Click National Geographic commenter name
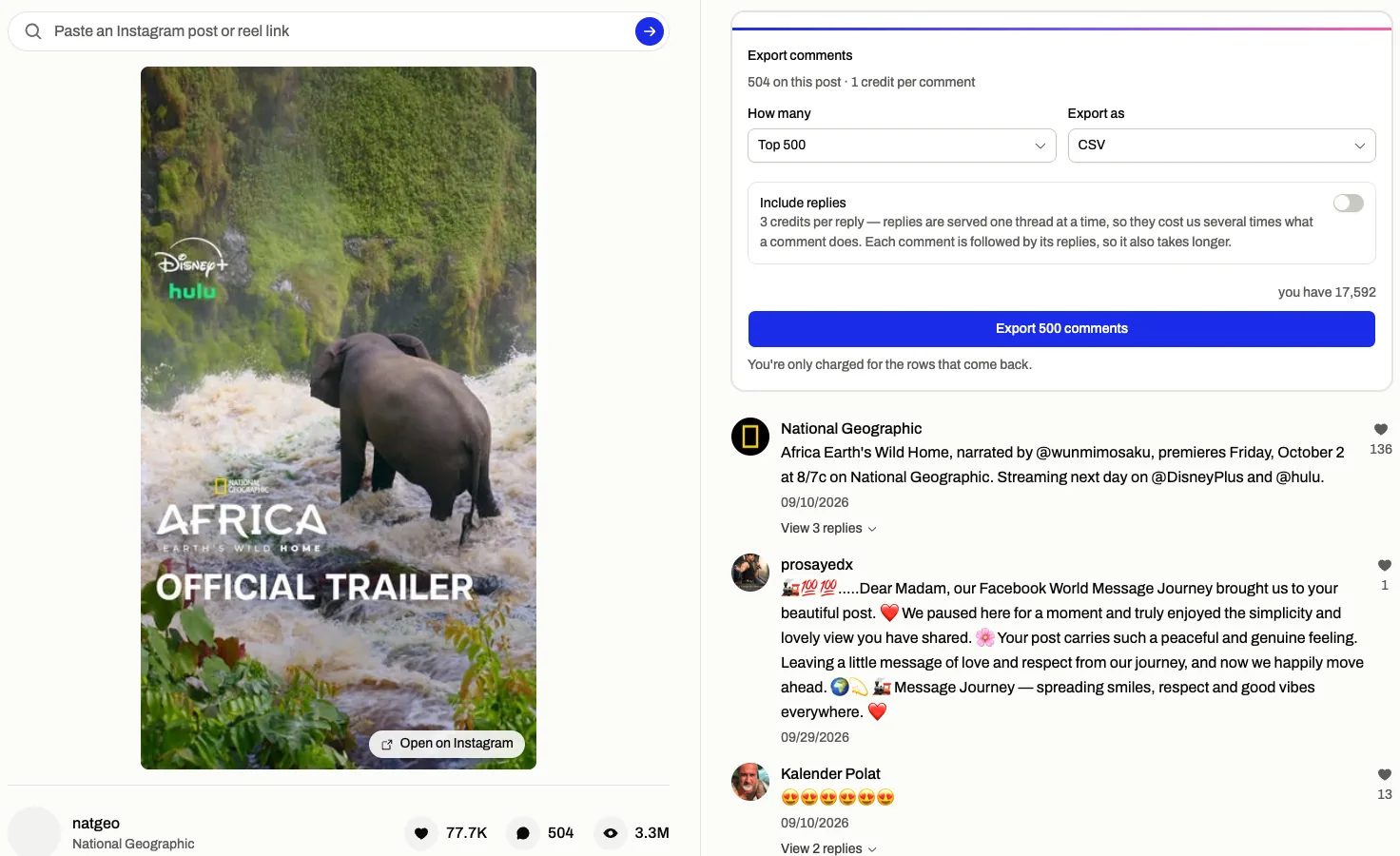The image size is (1400, 856). (x=851, y=429)
